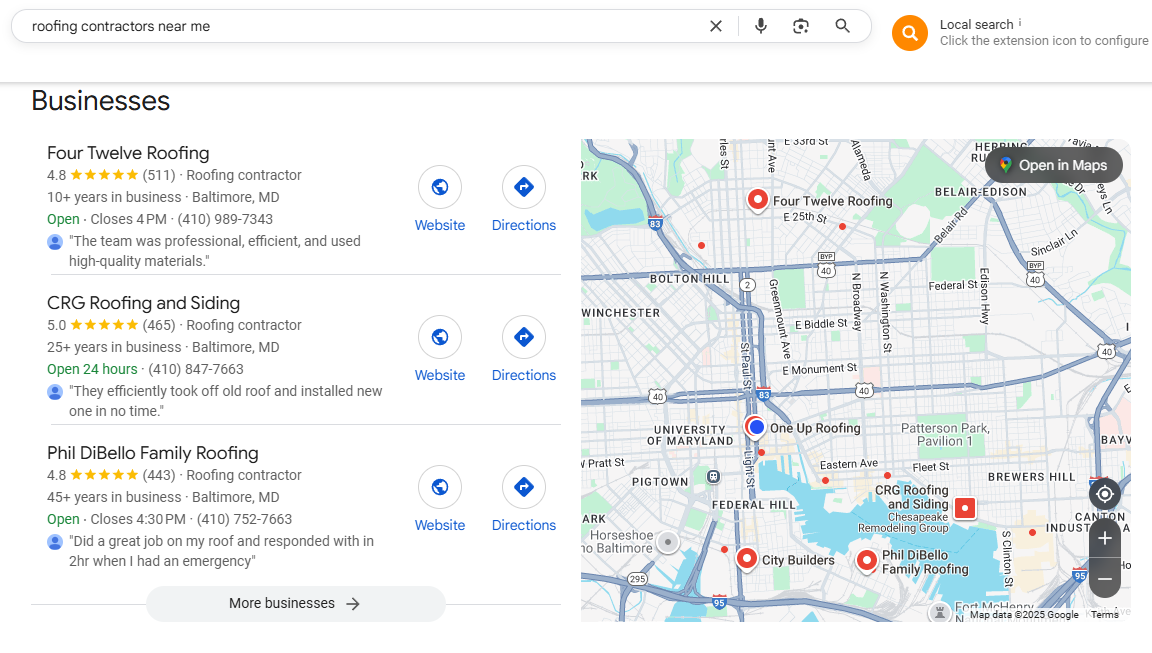The height and width of the screenshot is (653, 1152).
Task: Expand More businesses list
Action: (295, 603)
